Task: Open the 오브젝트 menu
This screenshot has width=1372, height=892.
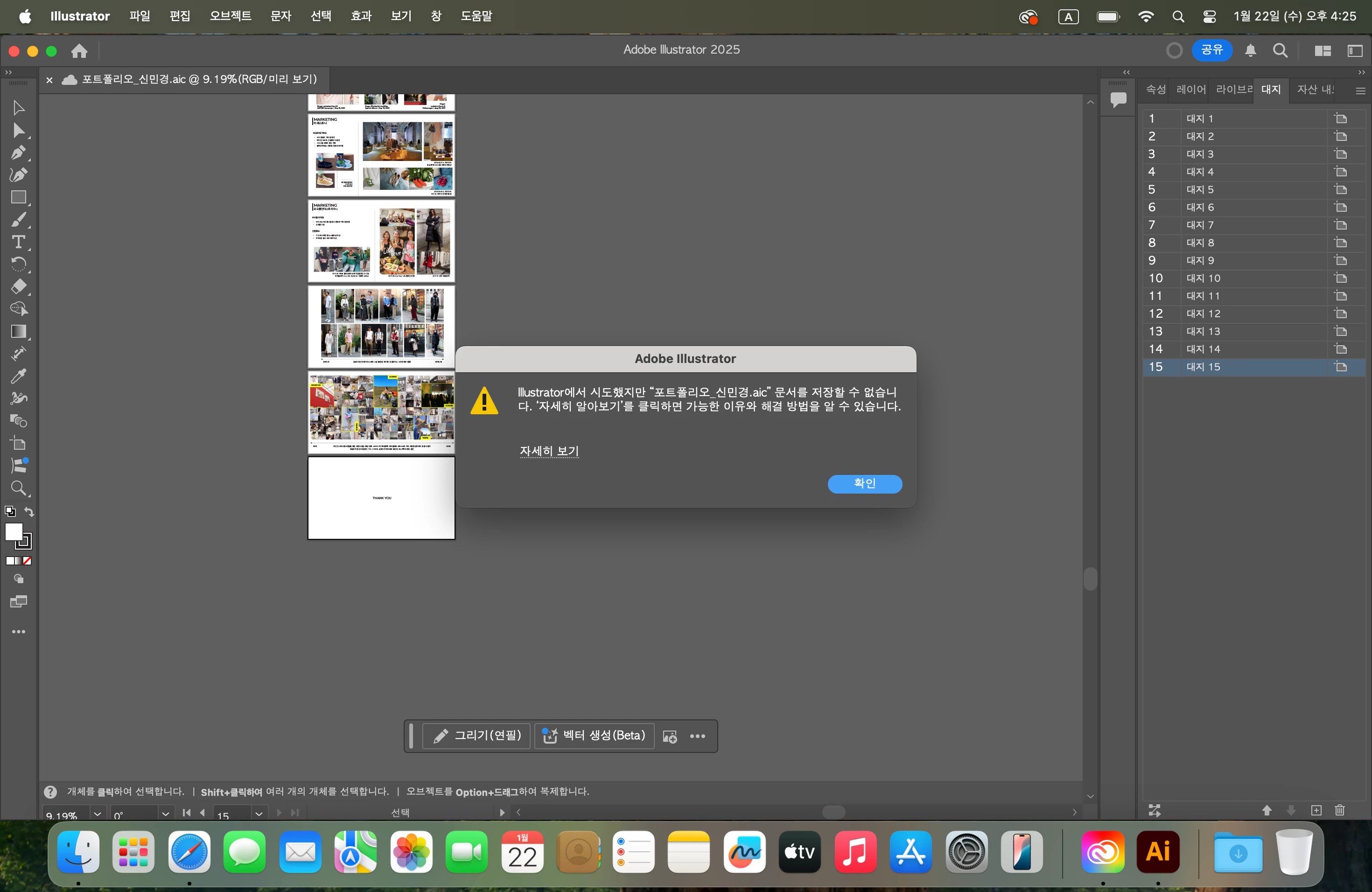Action: 230,16
